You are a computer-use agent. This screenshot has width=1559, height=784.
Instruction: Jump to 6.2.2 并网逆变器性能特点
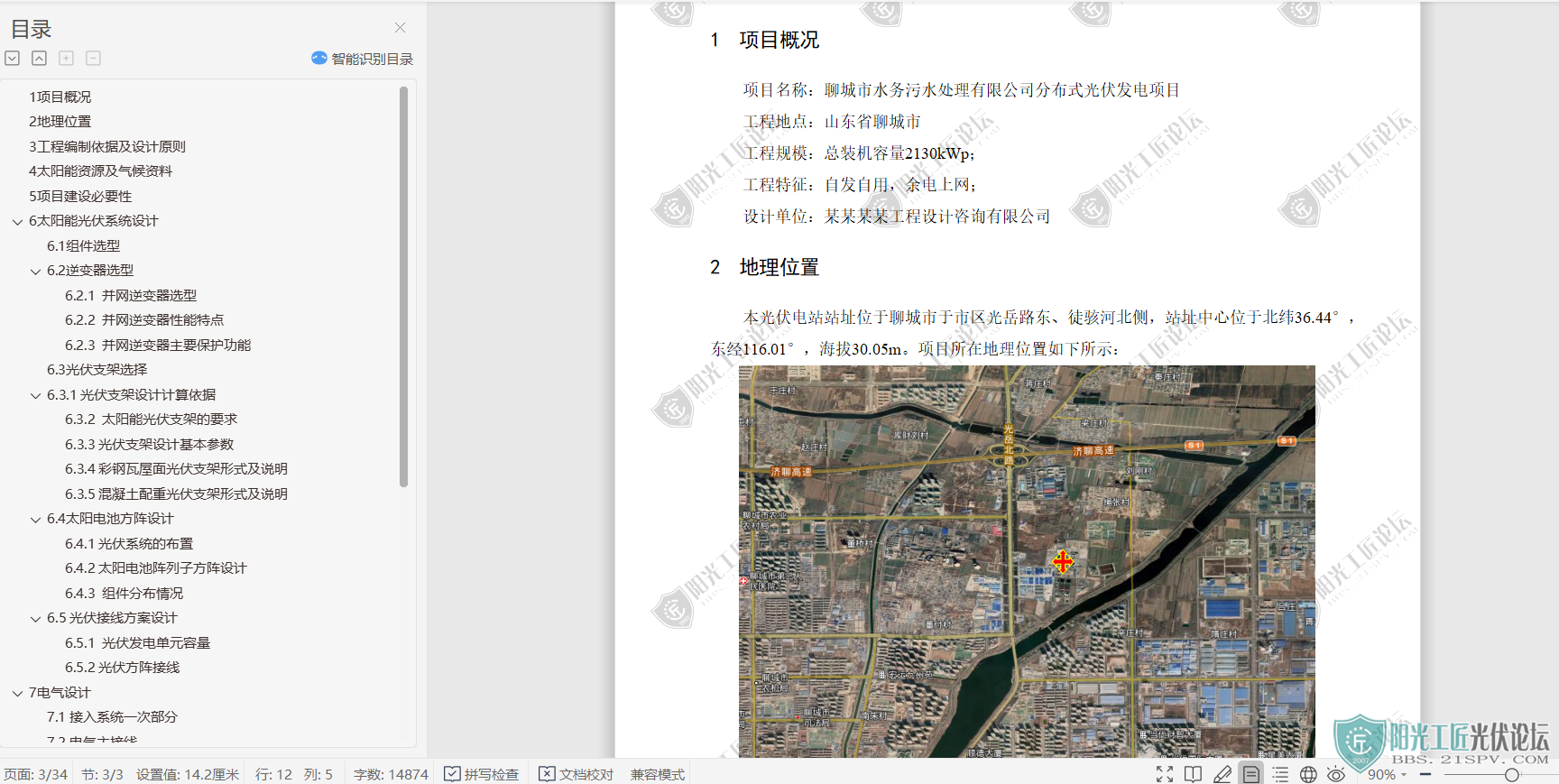[x=144, y=319]
